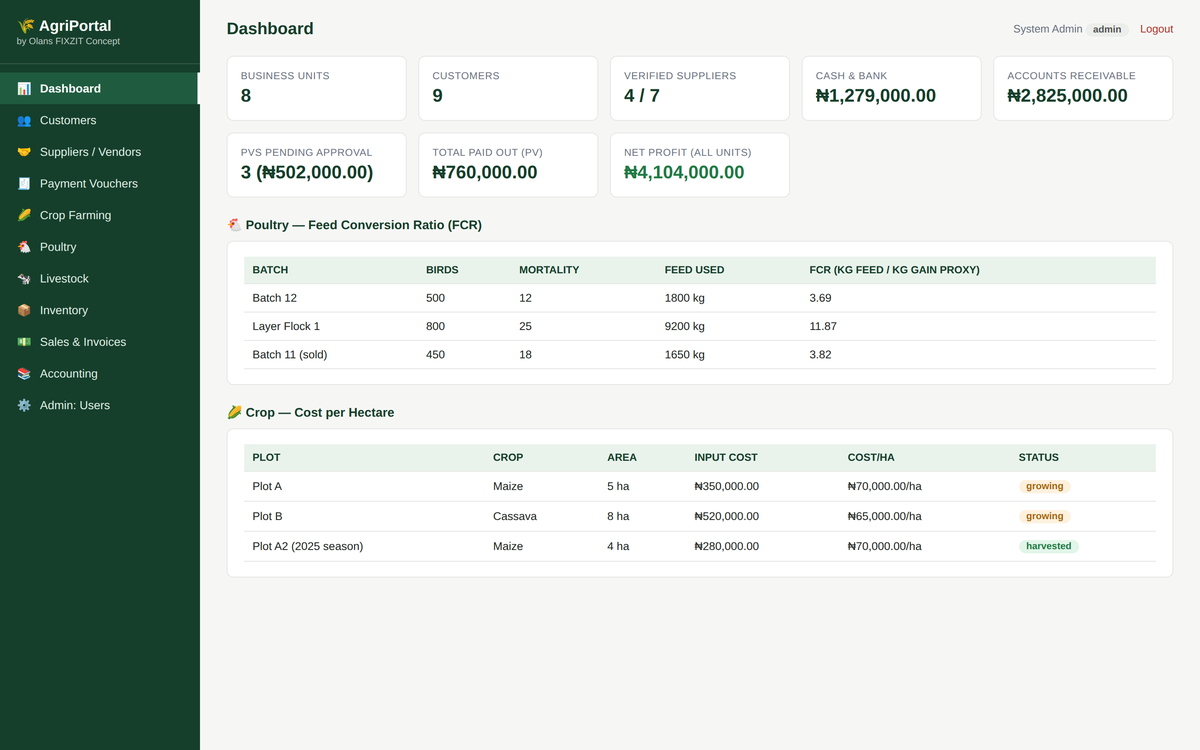
Task: Select the Customers summary card
Action: point(508,88)
